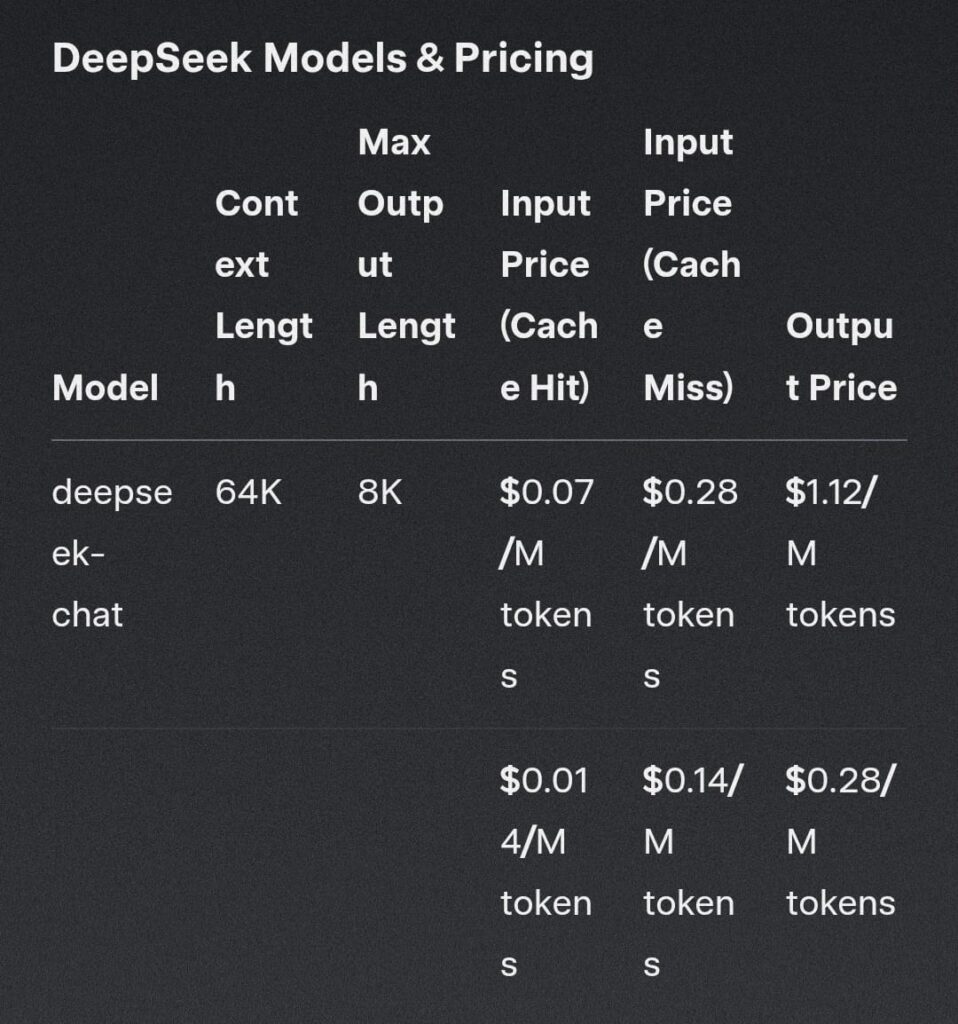The height and width of the screenshot is (1024, 958).
Task: Click the $1.12/M tokens output price
Action: tap(840, 553)
